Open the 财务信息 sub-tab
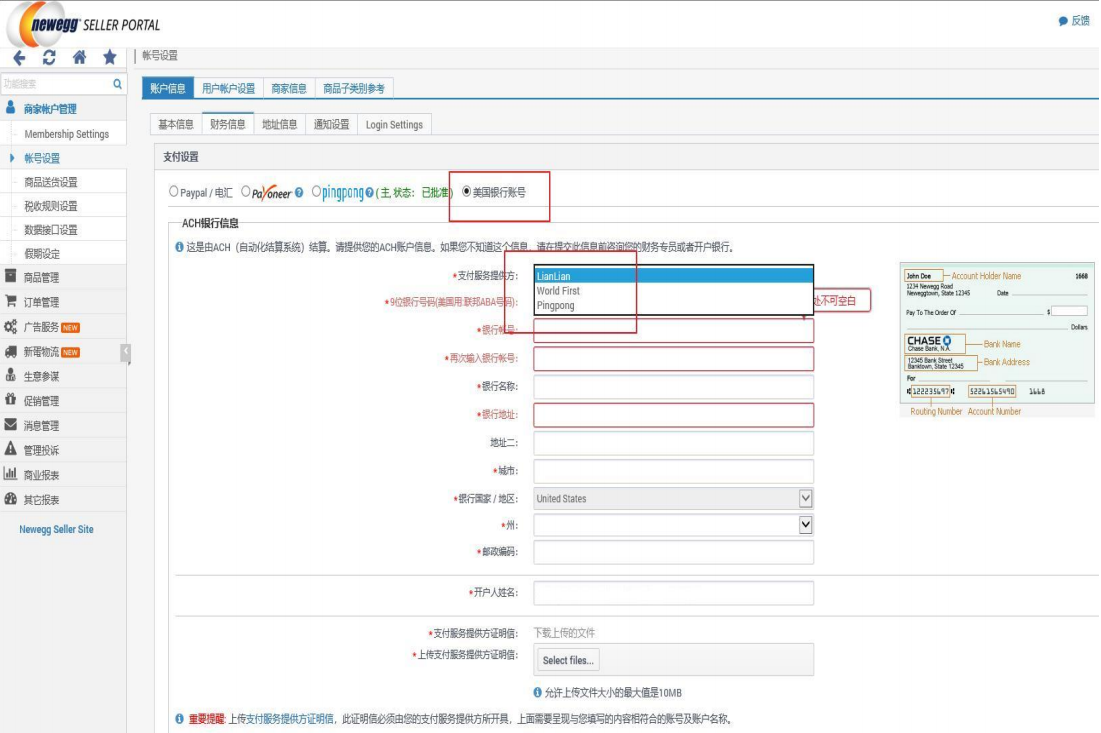 click(228, 124)
